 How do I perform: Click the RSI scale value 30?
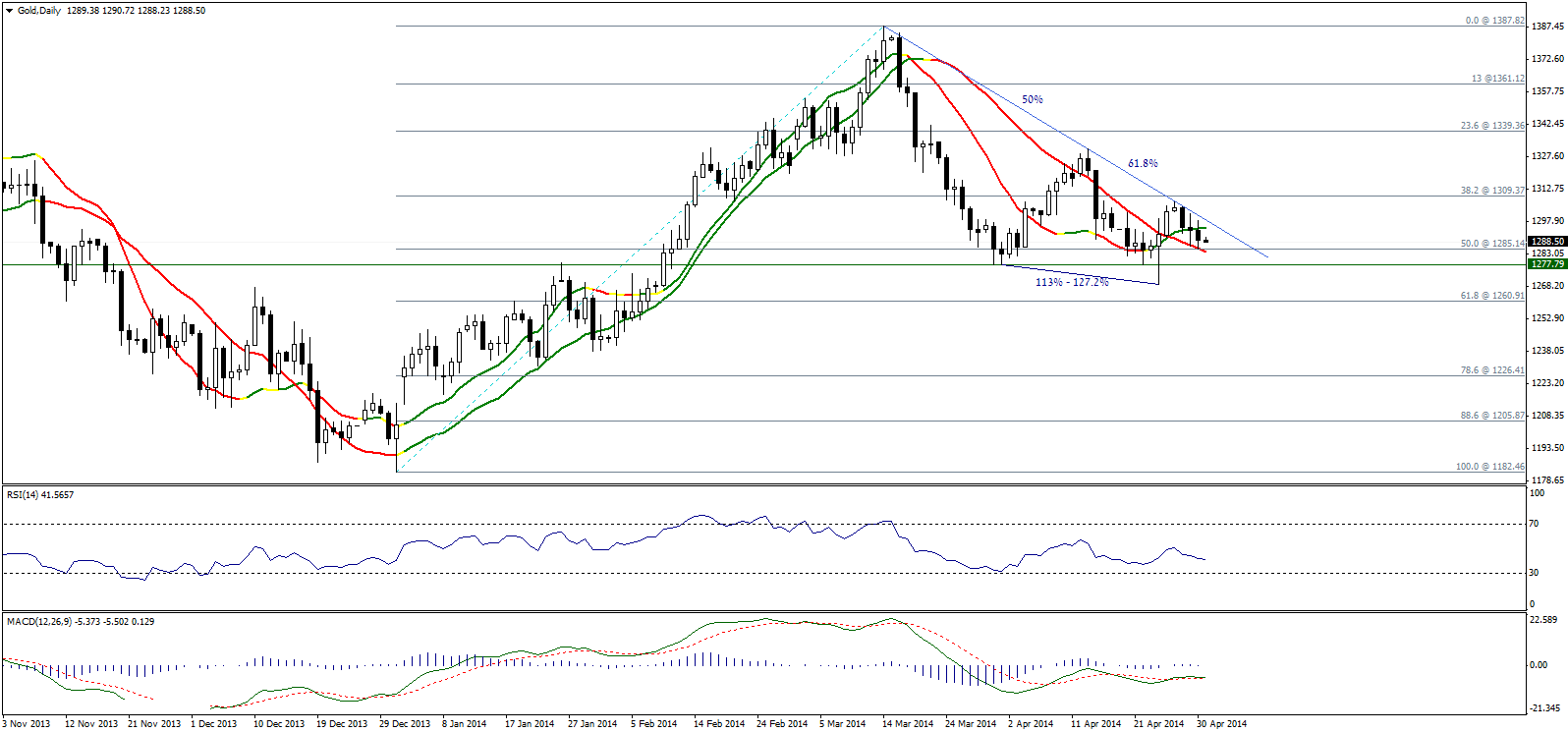1535,573
